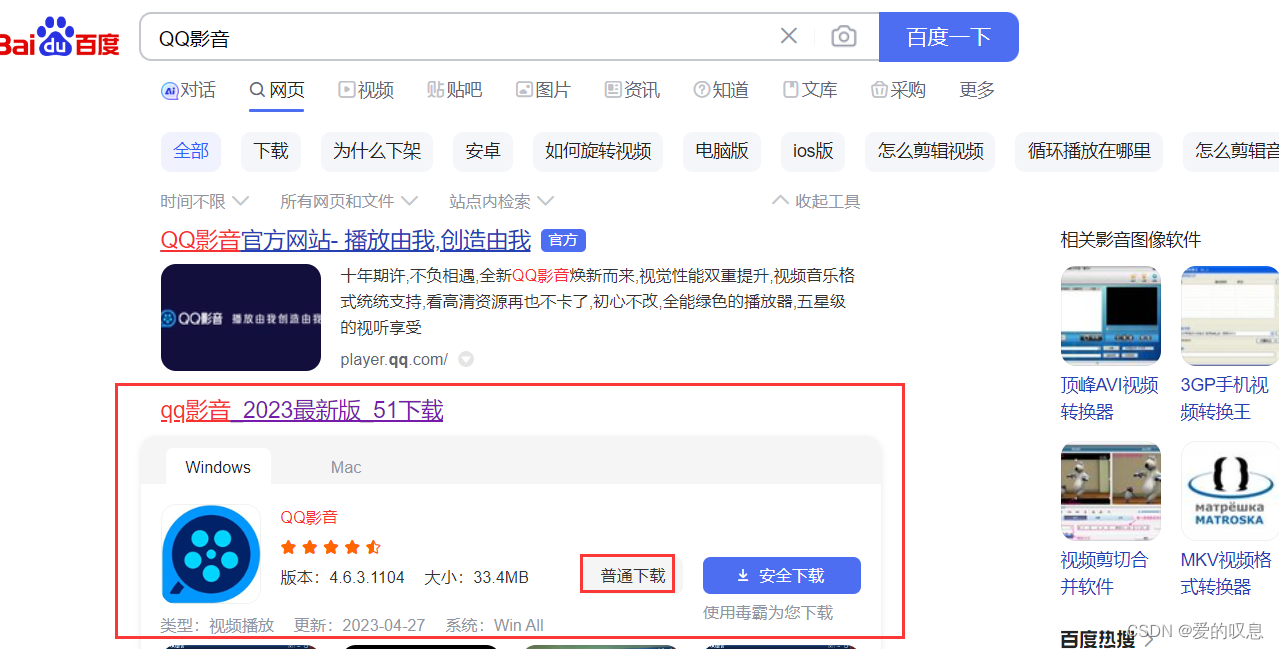1279x649 pixels.
Task: Go to the 知道 tab
Action: [x=721, y=90]
